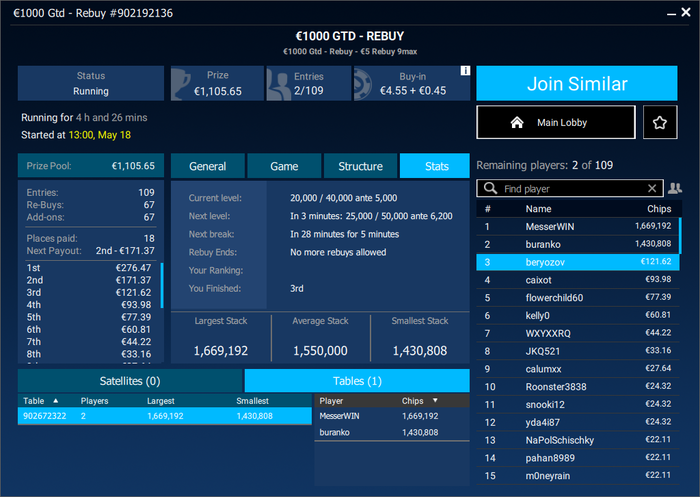The image size is (700, 497).
Task: Select the WXYXXRQ player row
Action: pyautogui.click(x=578, y=334)
